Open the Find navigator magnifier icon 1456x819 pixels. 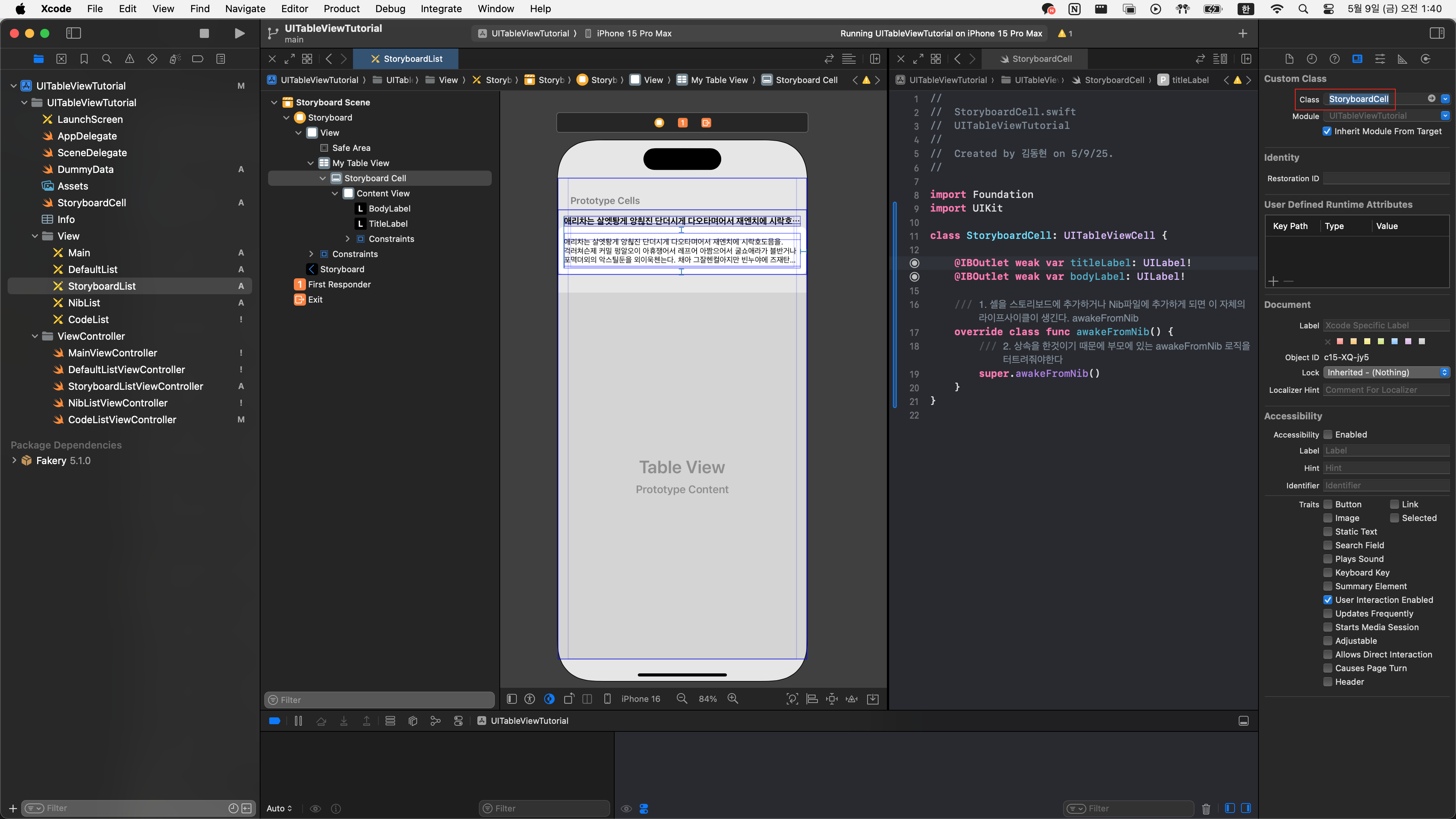pyautogui.click(x=107, y=59)
